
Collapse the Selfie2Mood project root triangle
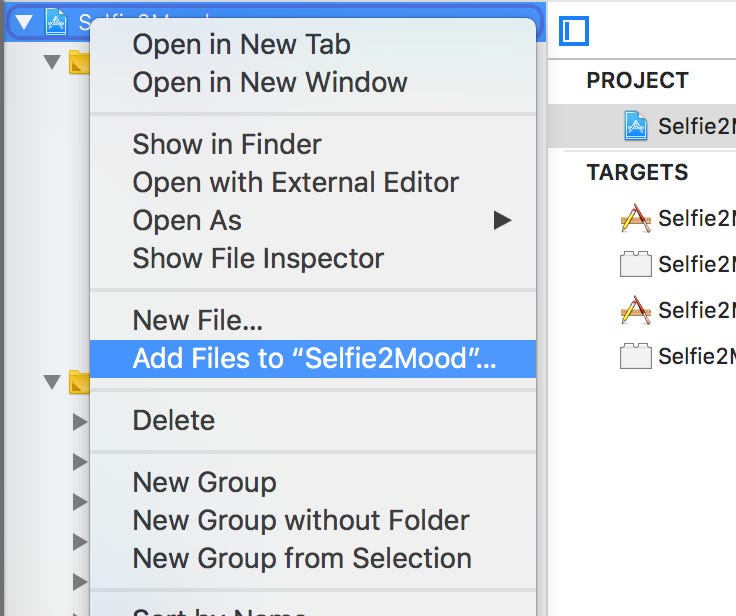pos(24,21)
